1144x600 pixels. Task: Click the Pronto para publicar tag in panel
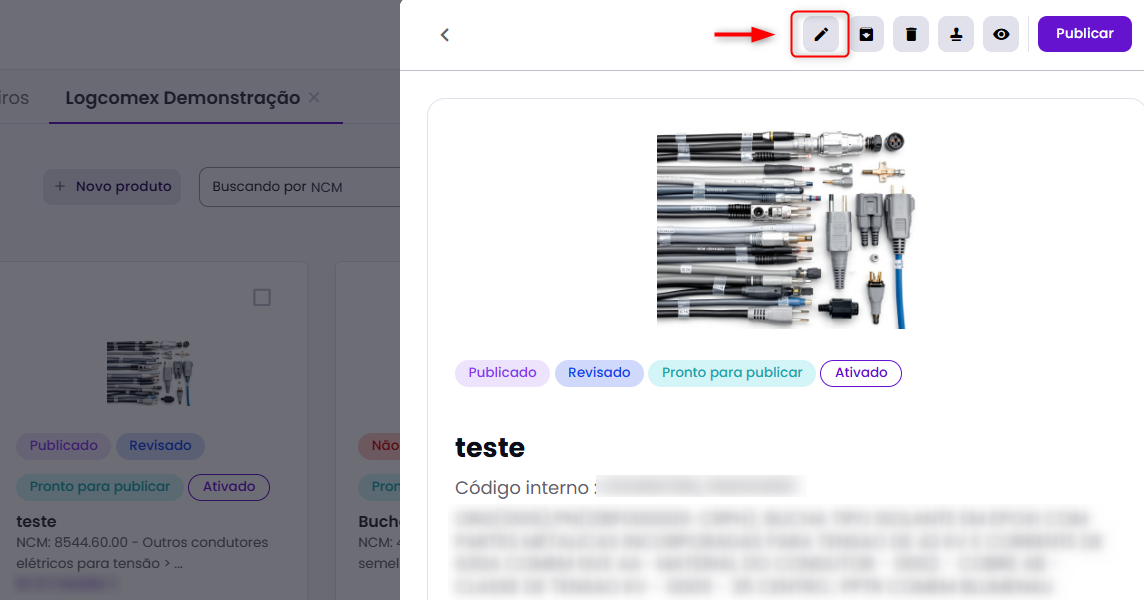pos(732,373)
